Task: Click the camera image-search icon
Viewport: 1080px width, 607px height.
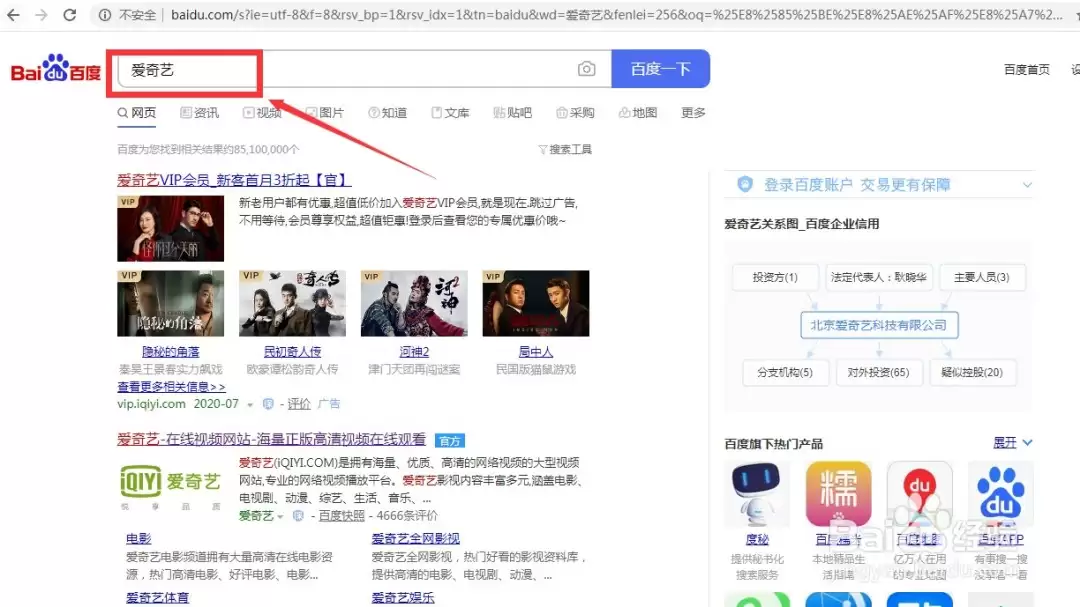Action: click(586, 69)
